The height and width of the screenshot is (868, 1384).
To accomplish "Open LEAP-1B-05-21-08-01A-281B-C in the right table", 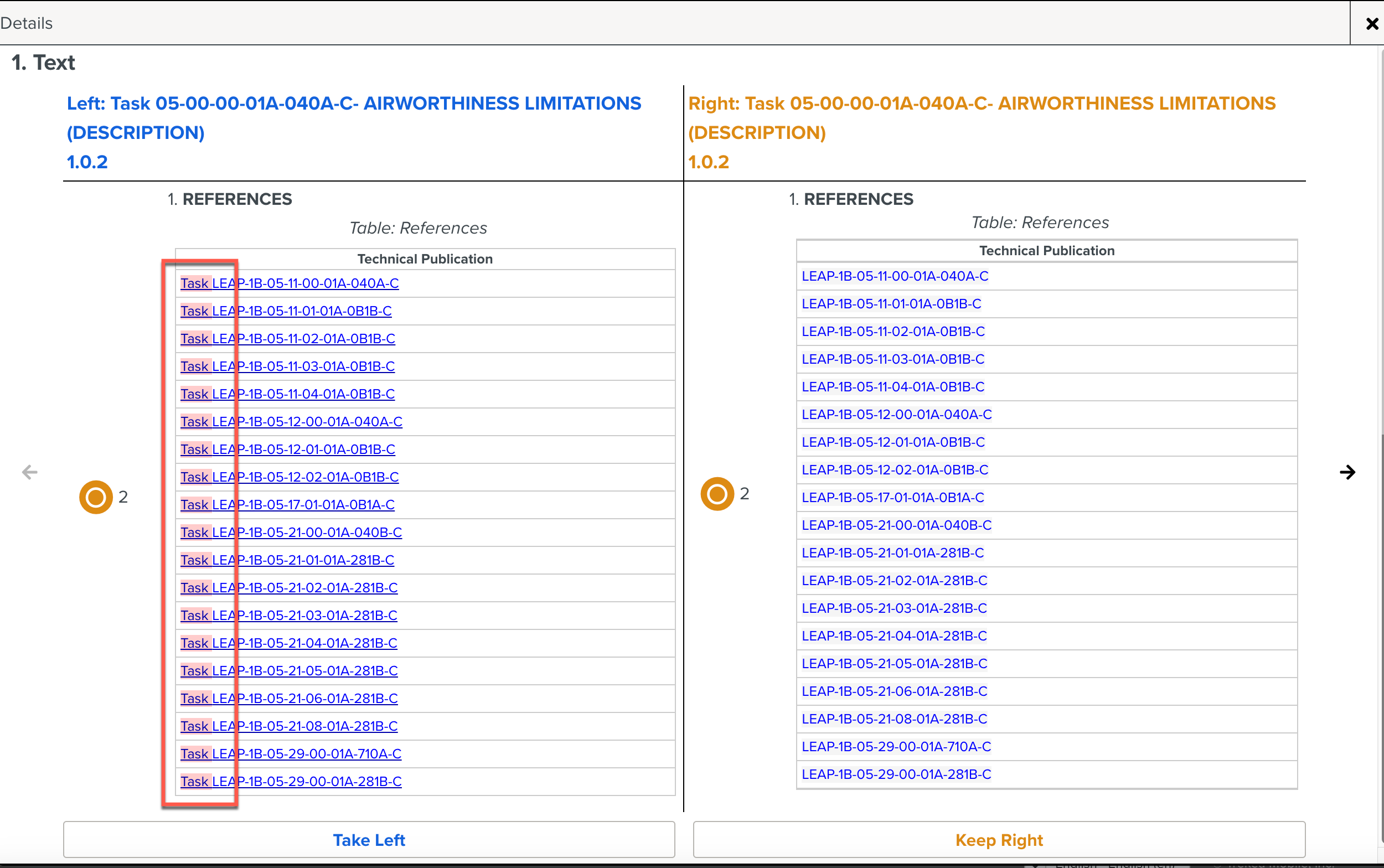I will (x=894, y=719).
